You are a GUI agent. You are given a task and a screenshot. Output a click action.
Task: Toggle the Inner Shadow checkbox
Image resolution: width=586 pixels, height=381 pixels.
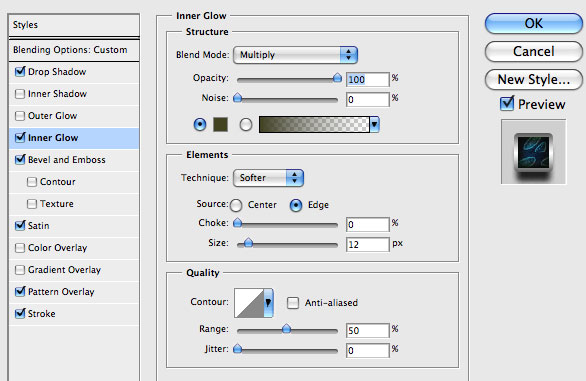pyautogui.click(x=20, y=93)
